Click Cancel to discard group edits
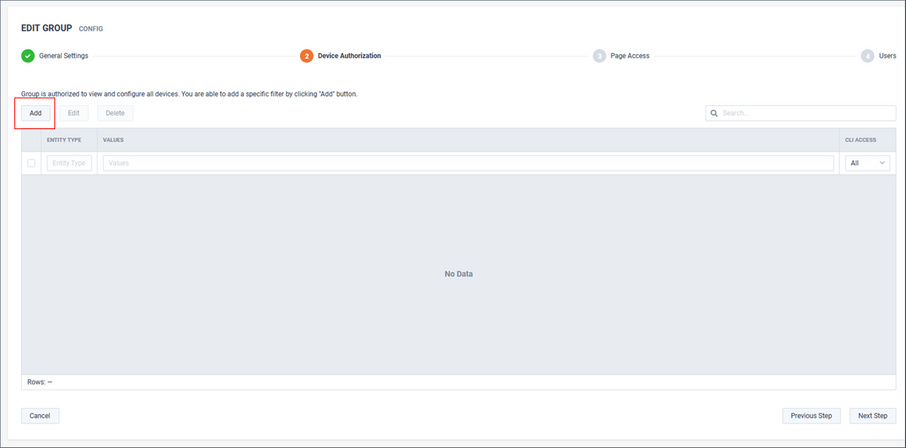The height and width of the screenshot is (448, 906). click(40, 416)
